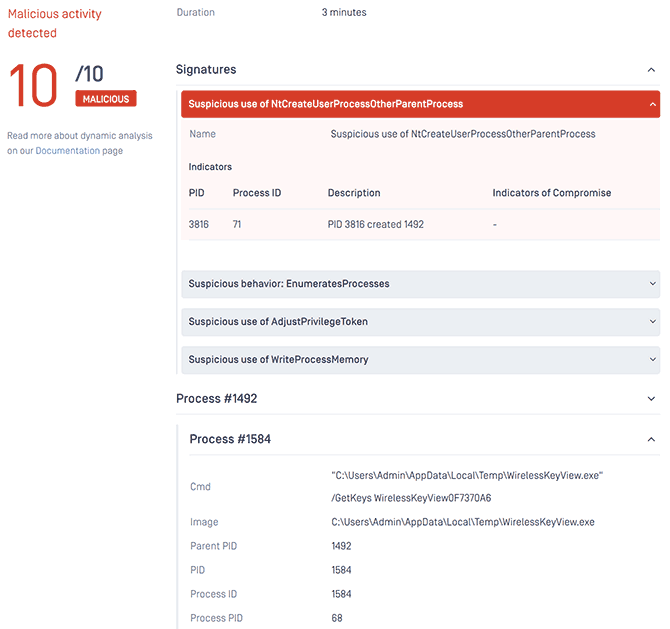670x629 pixels.
Task: Click the signature Name field label
Action: 203,134
